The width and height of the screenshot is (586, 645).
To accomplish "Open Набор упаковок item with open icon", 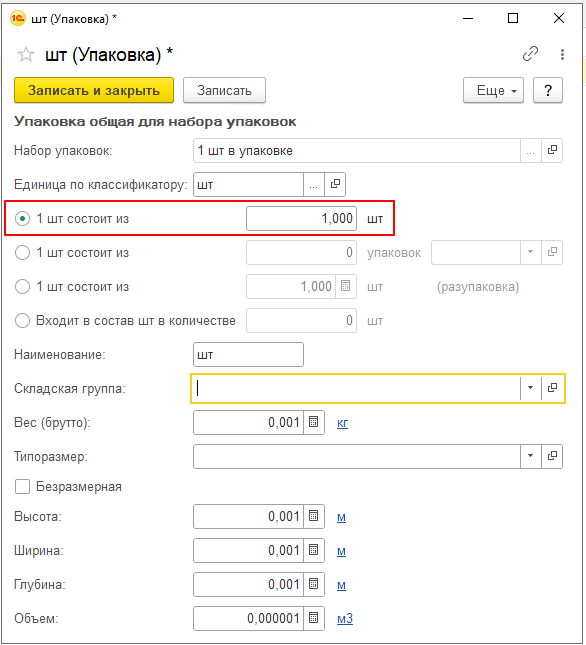I will pos(552,150).
